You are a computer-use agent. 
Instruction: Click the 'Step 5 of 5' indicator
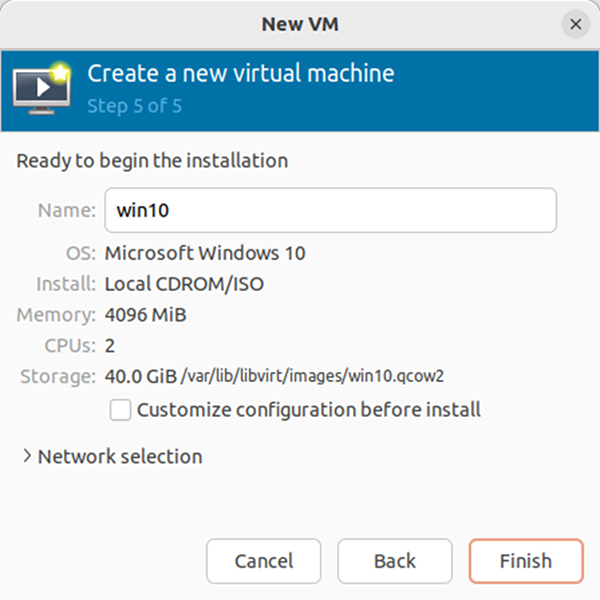(134, 106)
